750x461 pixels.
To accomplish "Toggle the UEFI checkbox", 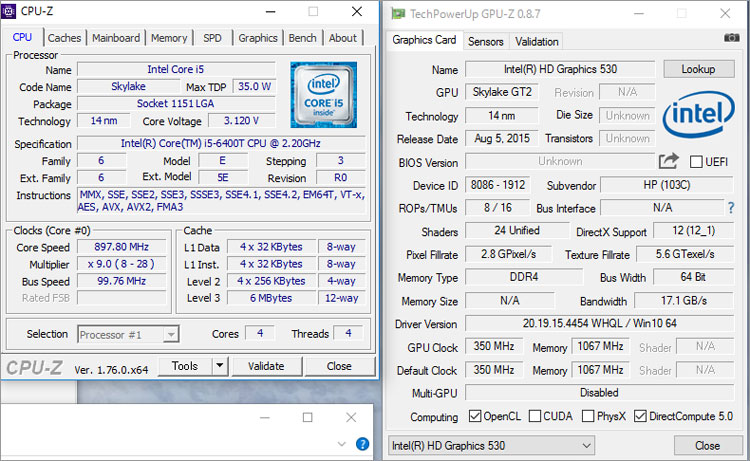I will 696,162.
